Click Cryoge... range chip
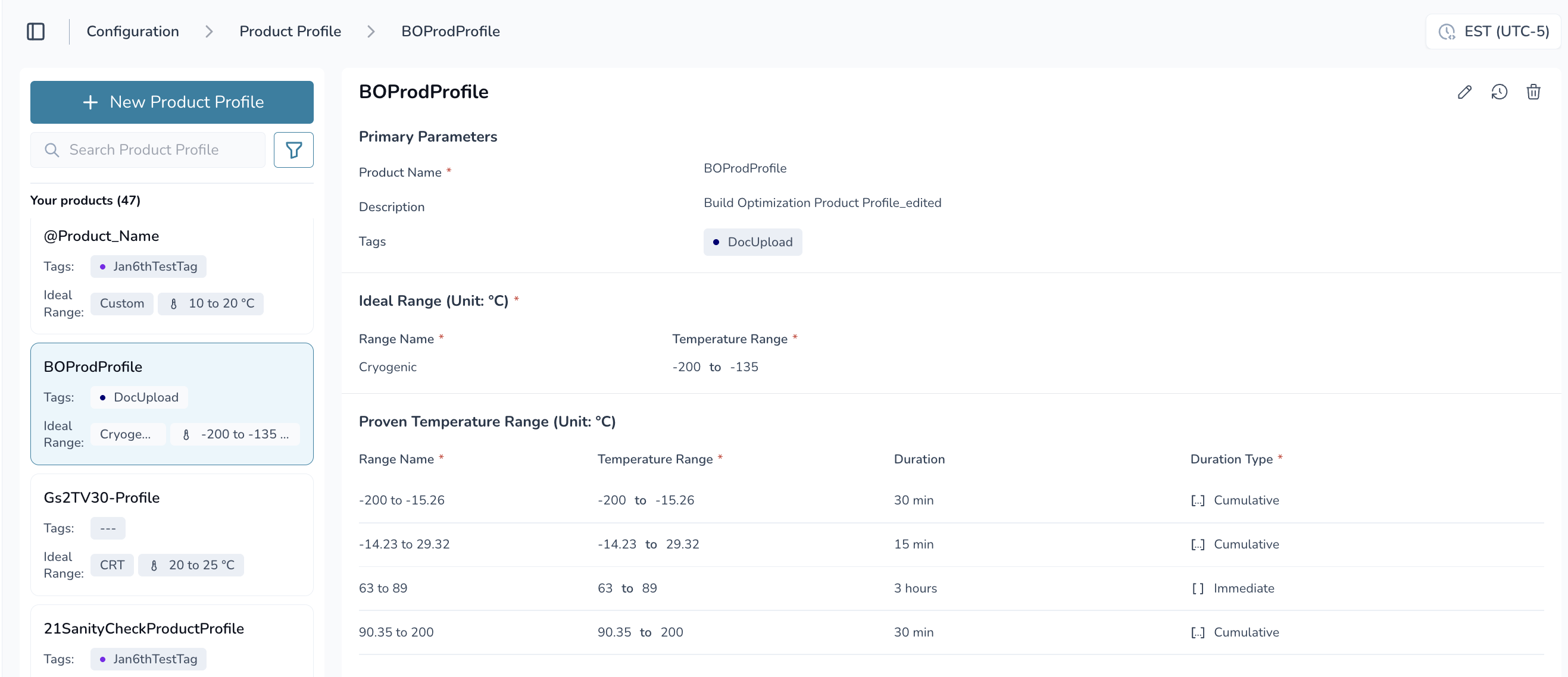Image resolution: width=1568 pixels, height=677 pixels. (128, 434)
